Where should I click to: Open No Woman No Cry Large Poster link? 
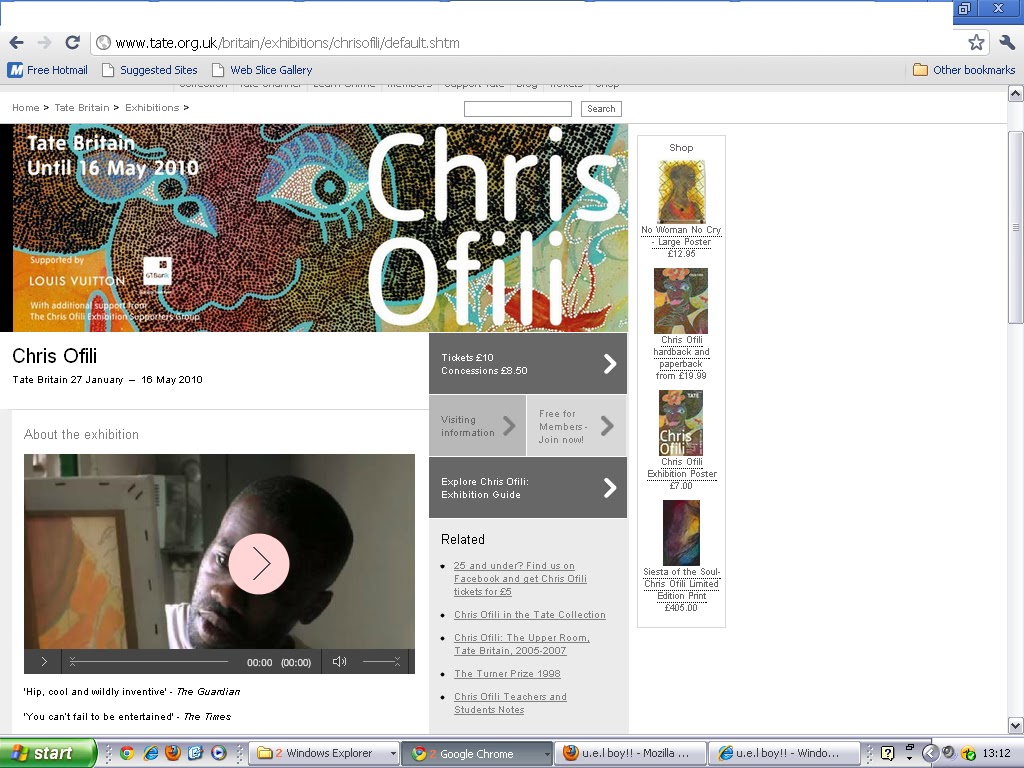click(x=681, y=236)
